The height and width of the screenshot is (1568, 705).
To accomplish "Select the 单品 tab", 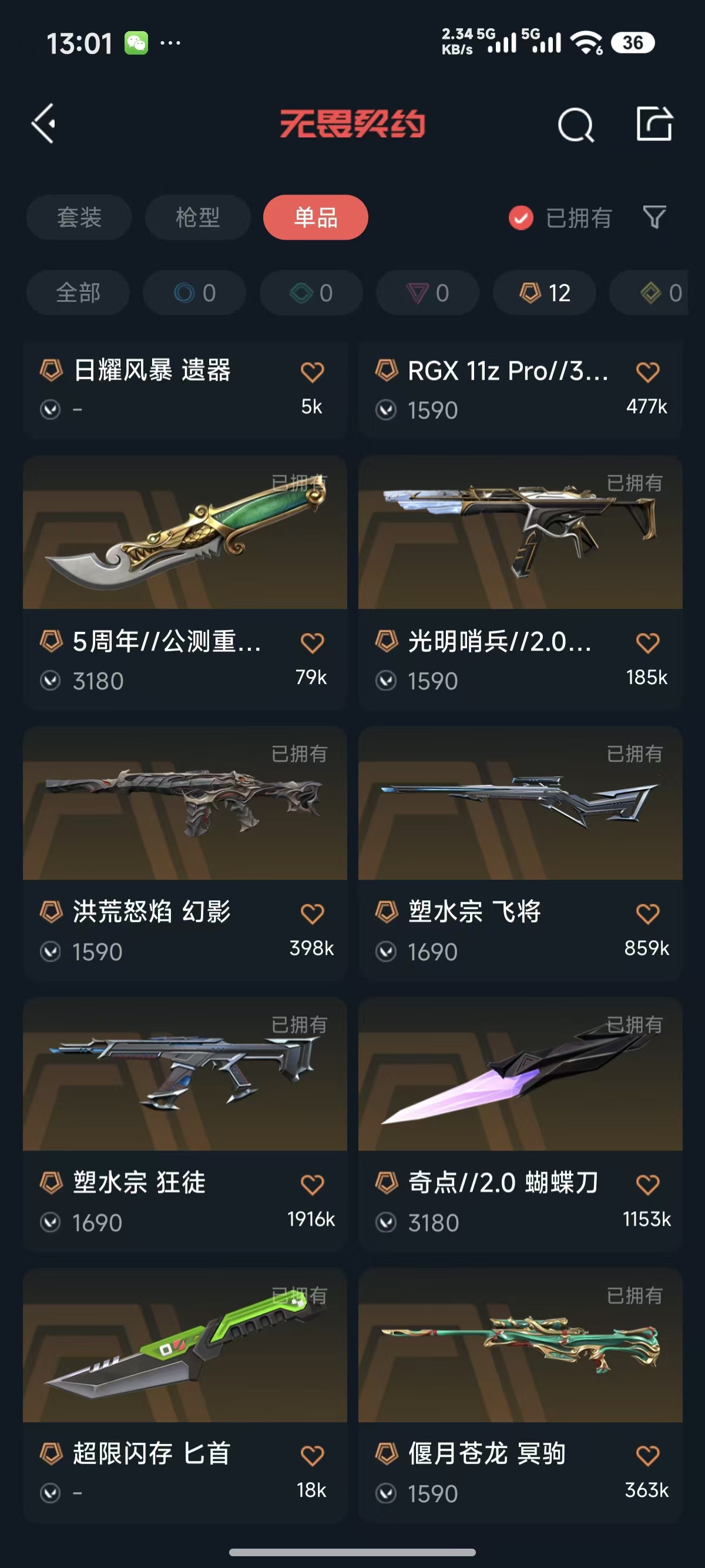I will pyautogui.click(x=315, y=217).
